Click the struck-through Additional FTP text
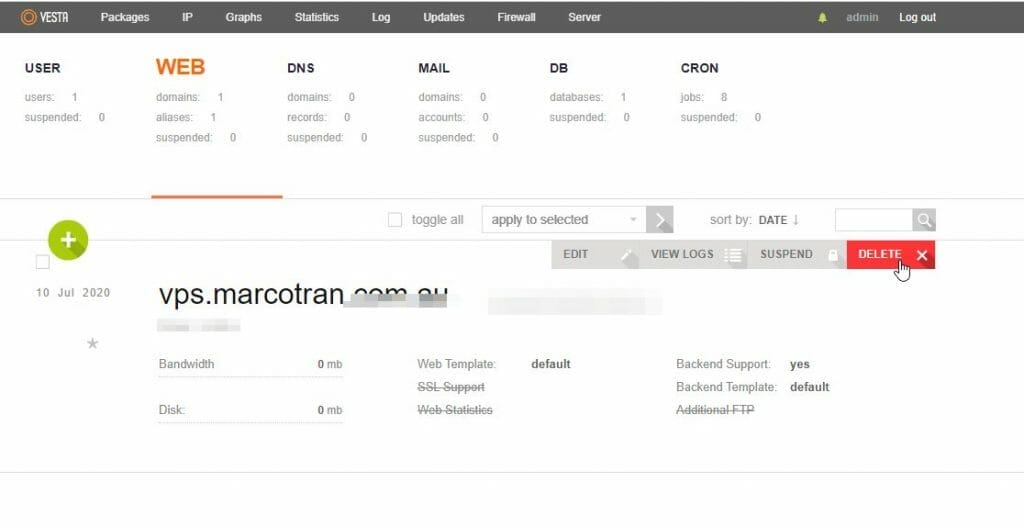This screenshot has height=527, width=1024. click(x=715, y=409)
